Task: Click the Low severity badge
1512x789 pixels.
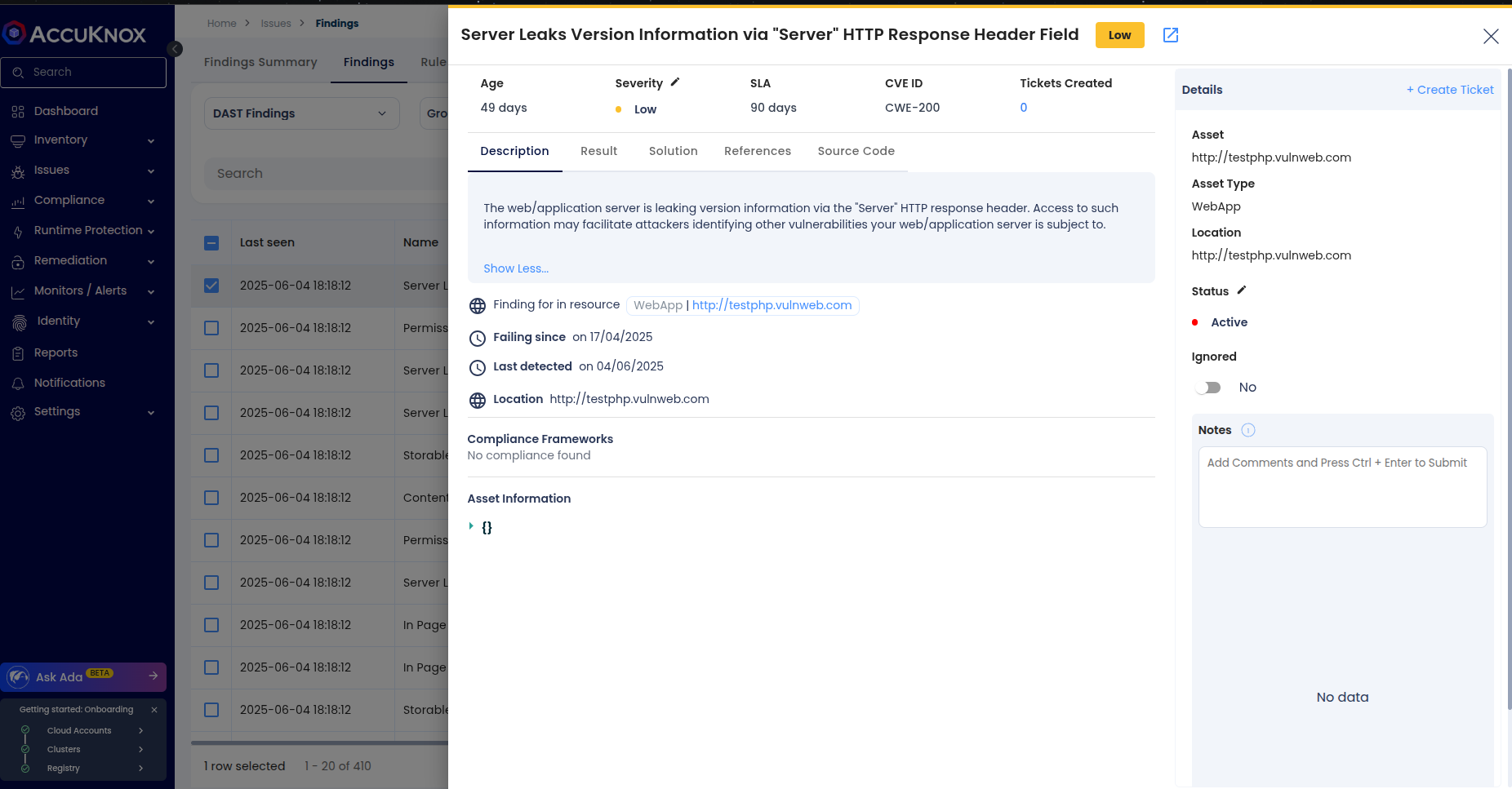Action: 1119,35
